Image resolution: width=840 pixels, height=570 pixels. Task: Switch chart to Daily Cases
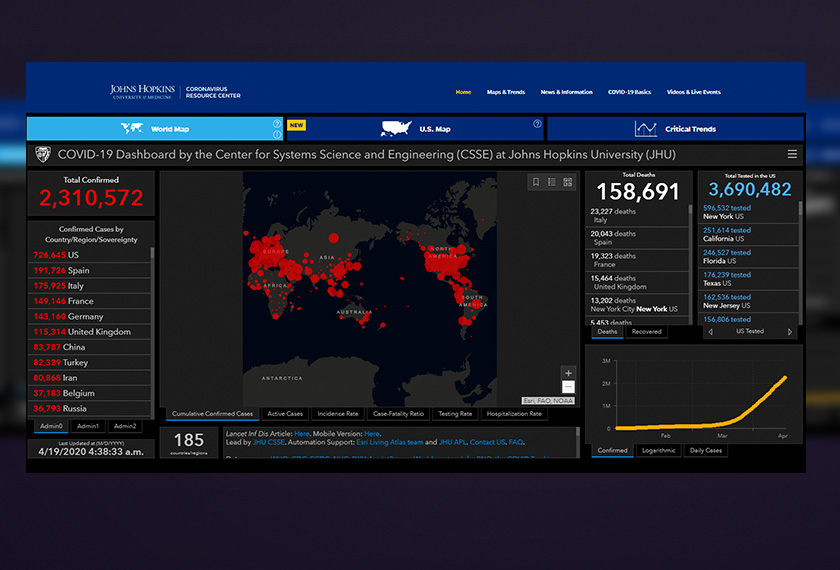pyautogui.click(x=706, y=451)
